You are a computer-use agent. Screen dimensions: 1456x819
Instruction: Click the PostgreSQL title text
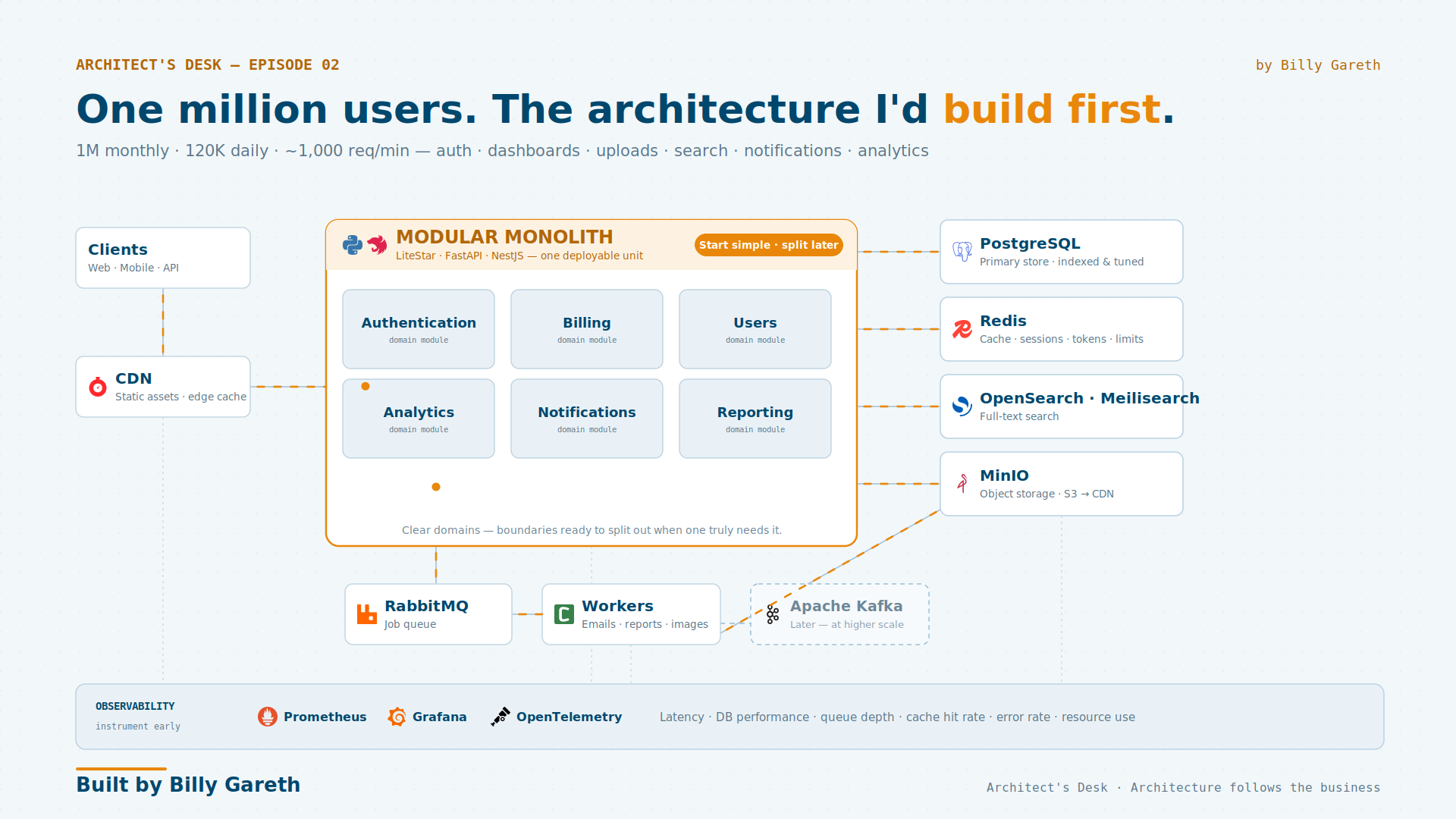tap(1030, 243)
